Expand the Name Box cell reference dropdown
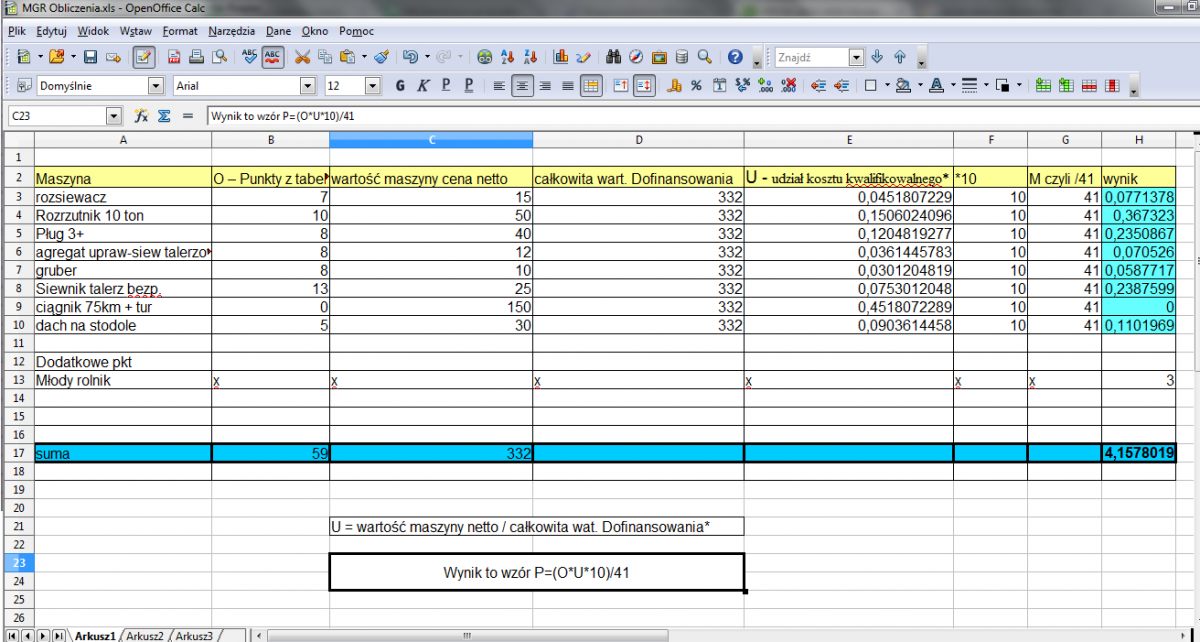The height and width of the screenshot is (642, 1200). [113, 116]
